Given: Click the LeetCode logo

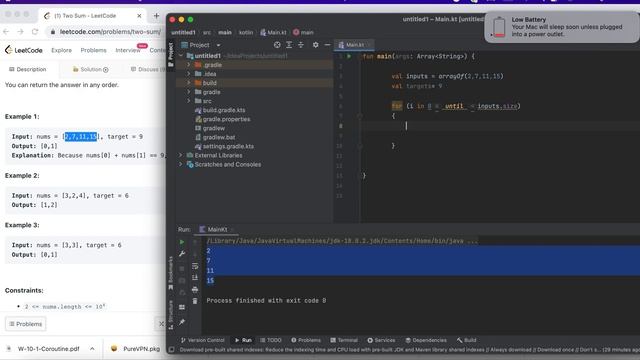Looking at the screenshot, I should [23, 50].
